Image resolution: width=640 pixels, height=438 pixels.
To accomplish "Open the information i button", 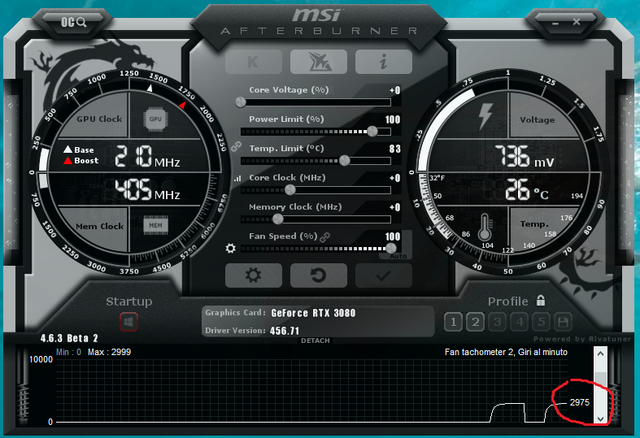I will pos(383,62).
